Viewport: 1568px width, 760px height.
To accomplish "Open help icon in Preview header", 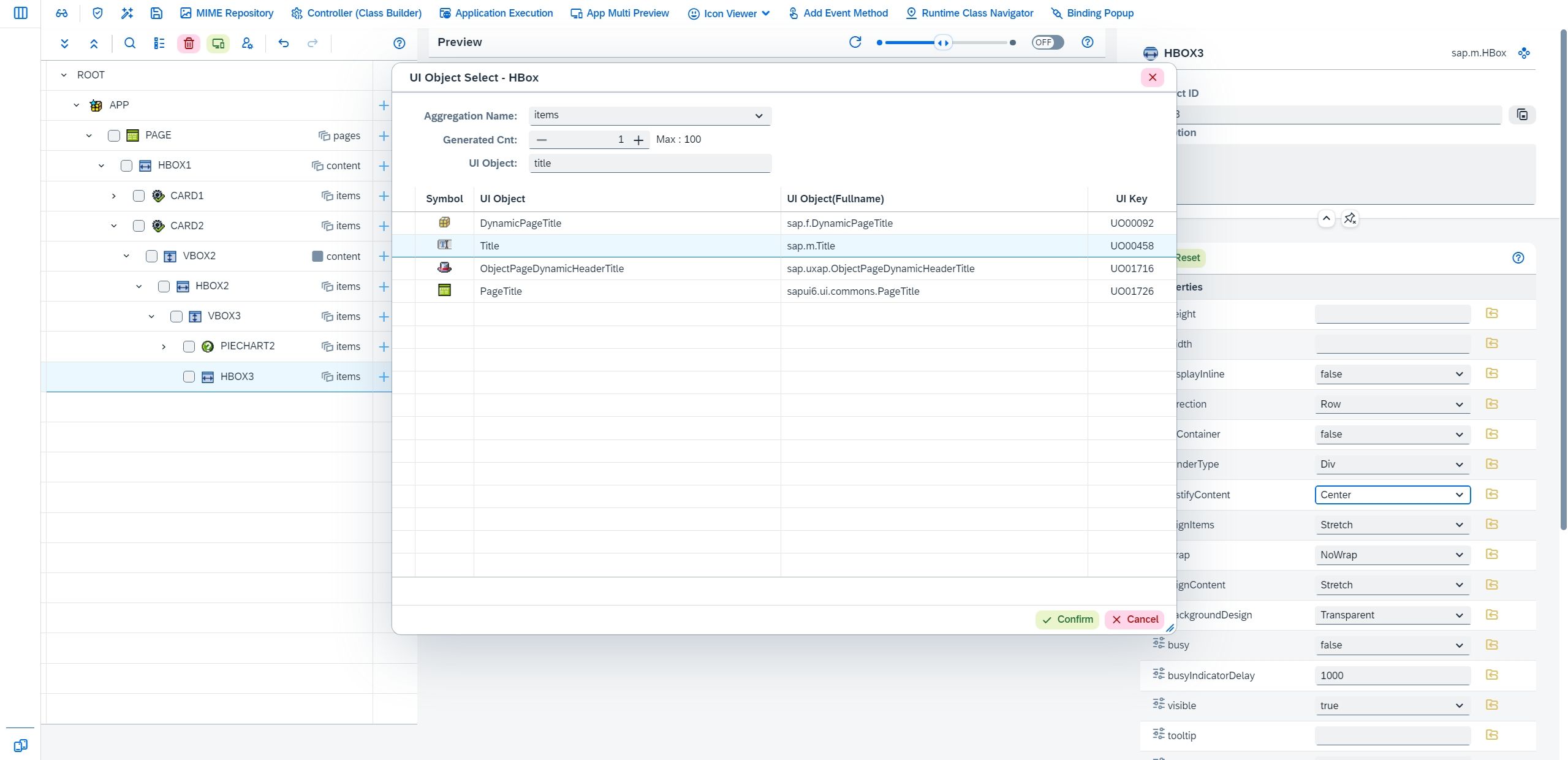I will (x=1088, y=42).
